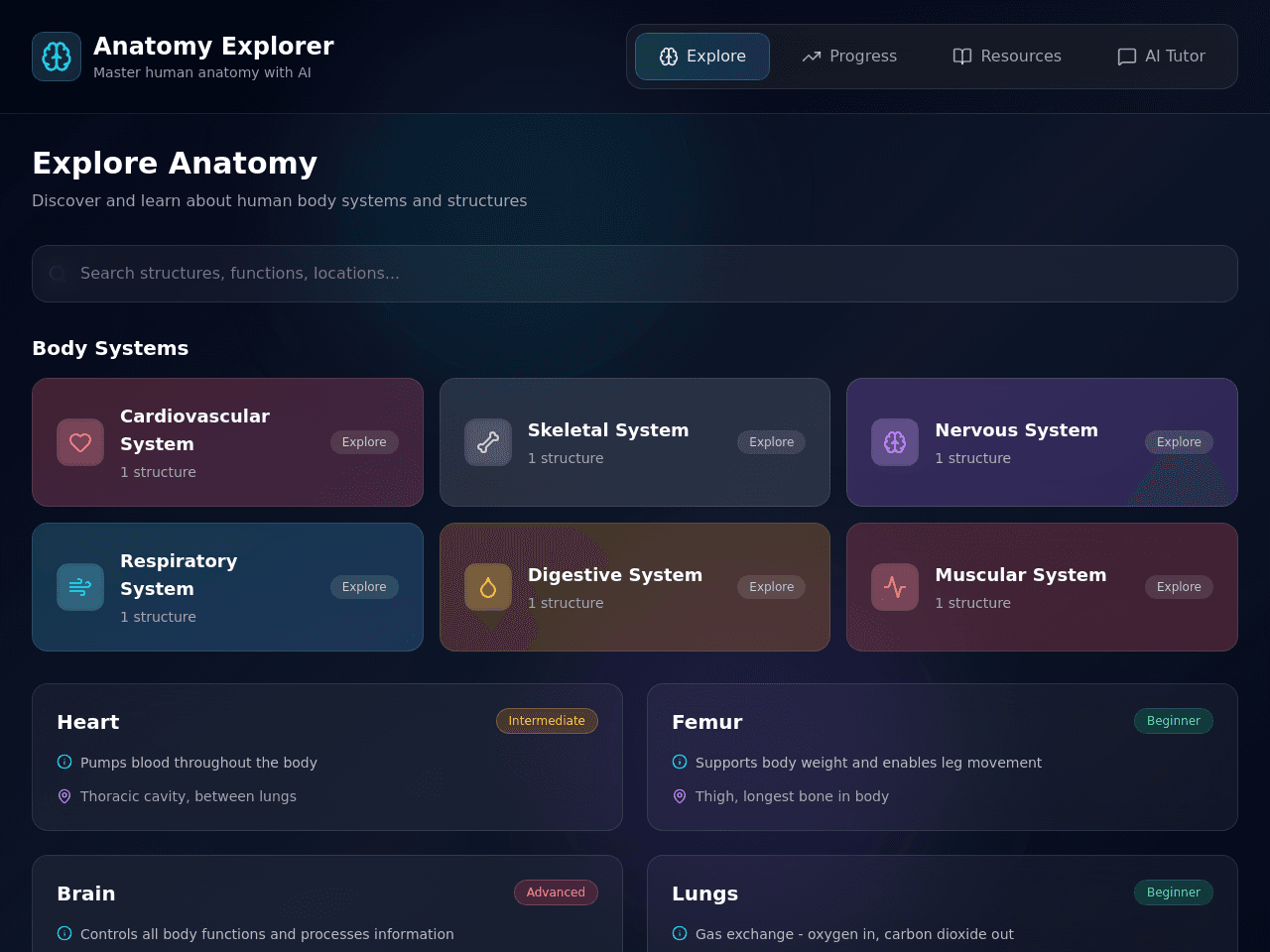The height and width of the screenshot is (952, 1270).
Task: Click 'Gas exchange - oxygen in, carbon dioxide out'
Action: click(854, 934)
